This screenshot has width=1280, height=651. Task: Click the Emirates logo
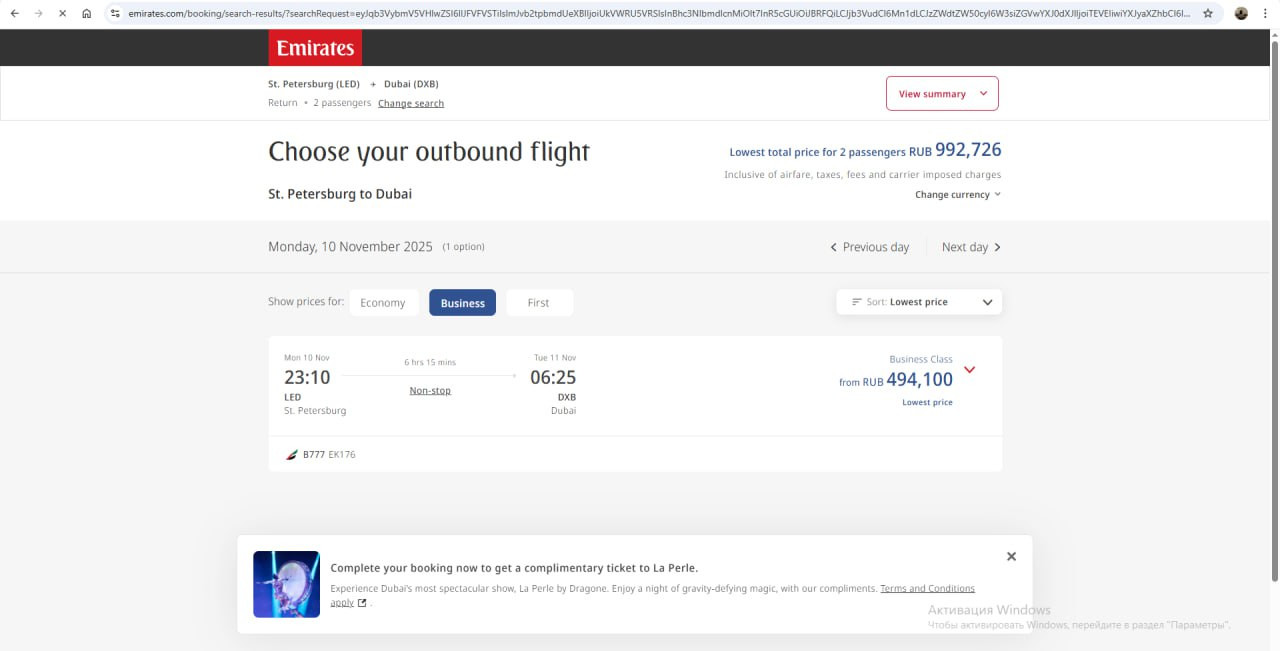coord(315,48)
